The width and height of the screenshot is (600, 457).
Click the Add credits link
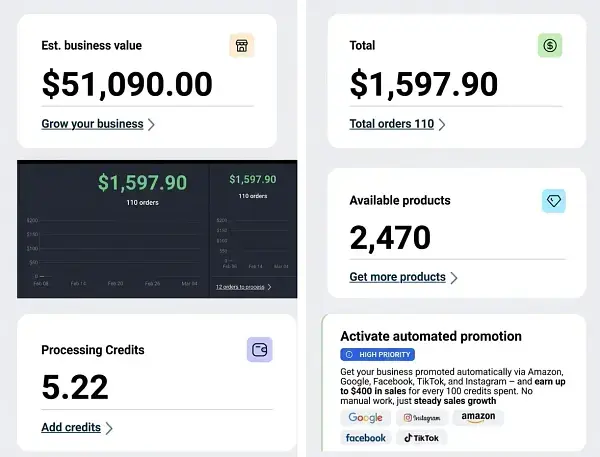point(71,428)
